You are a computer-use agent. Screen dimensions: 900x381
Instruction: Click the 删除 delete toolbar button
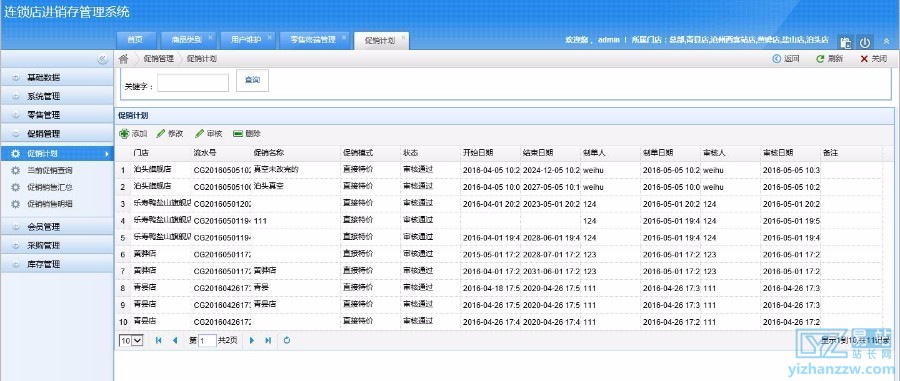click(247, 134)
